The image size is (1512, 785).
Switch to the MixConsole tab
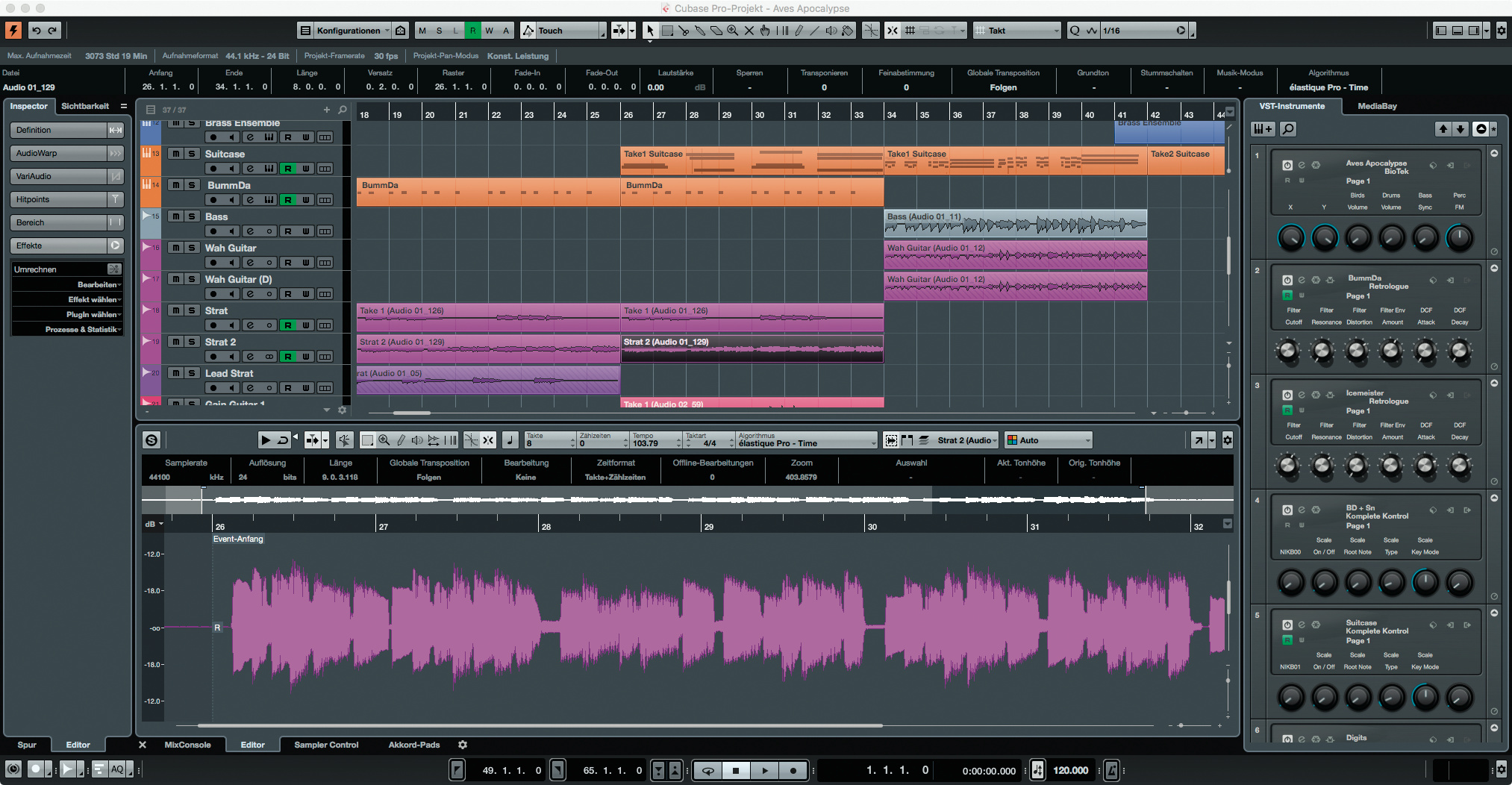pos(187,745)
